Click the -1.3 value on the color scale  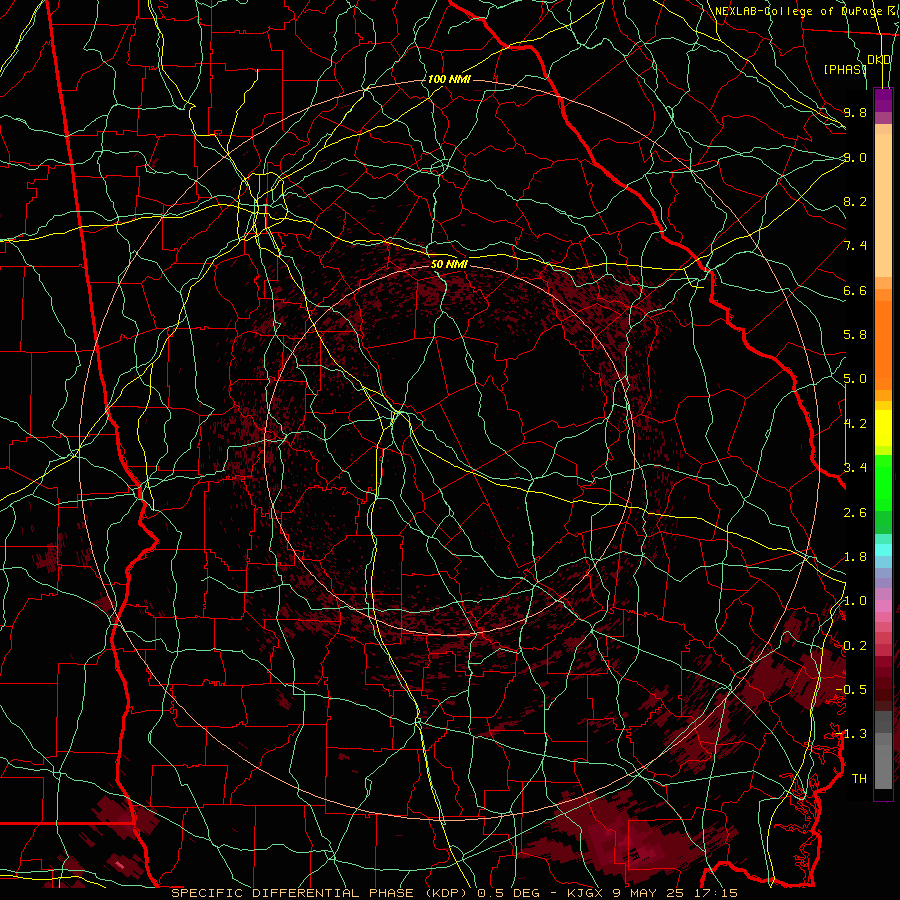click(x=851, y=734)
